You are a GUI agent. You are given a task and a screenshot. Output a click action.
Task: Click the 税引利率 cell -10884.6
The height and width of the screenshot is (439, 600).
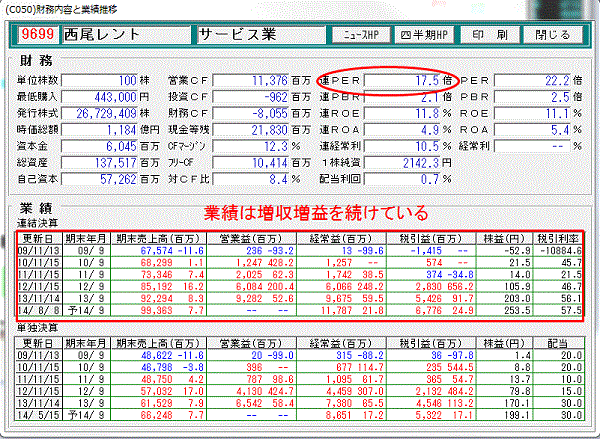click(x=561, y=251)
